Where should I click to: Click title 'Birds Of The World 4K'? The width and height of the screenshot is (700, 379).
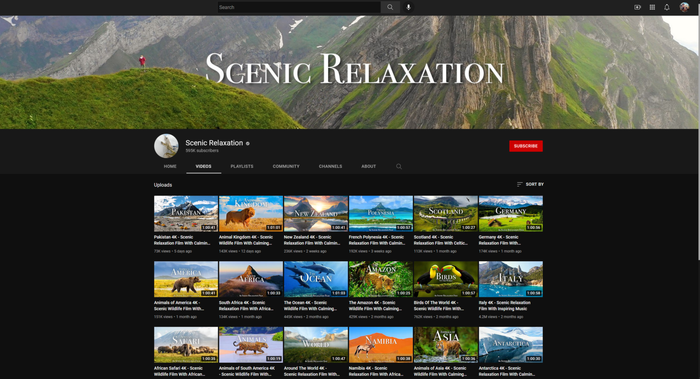pos(439,306)
